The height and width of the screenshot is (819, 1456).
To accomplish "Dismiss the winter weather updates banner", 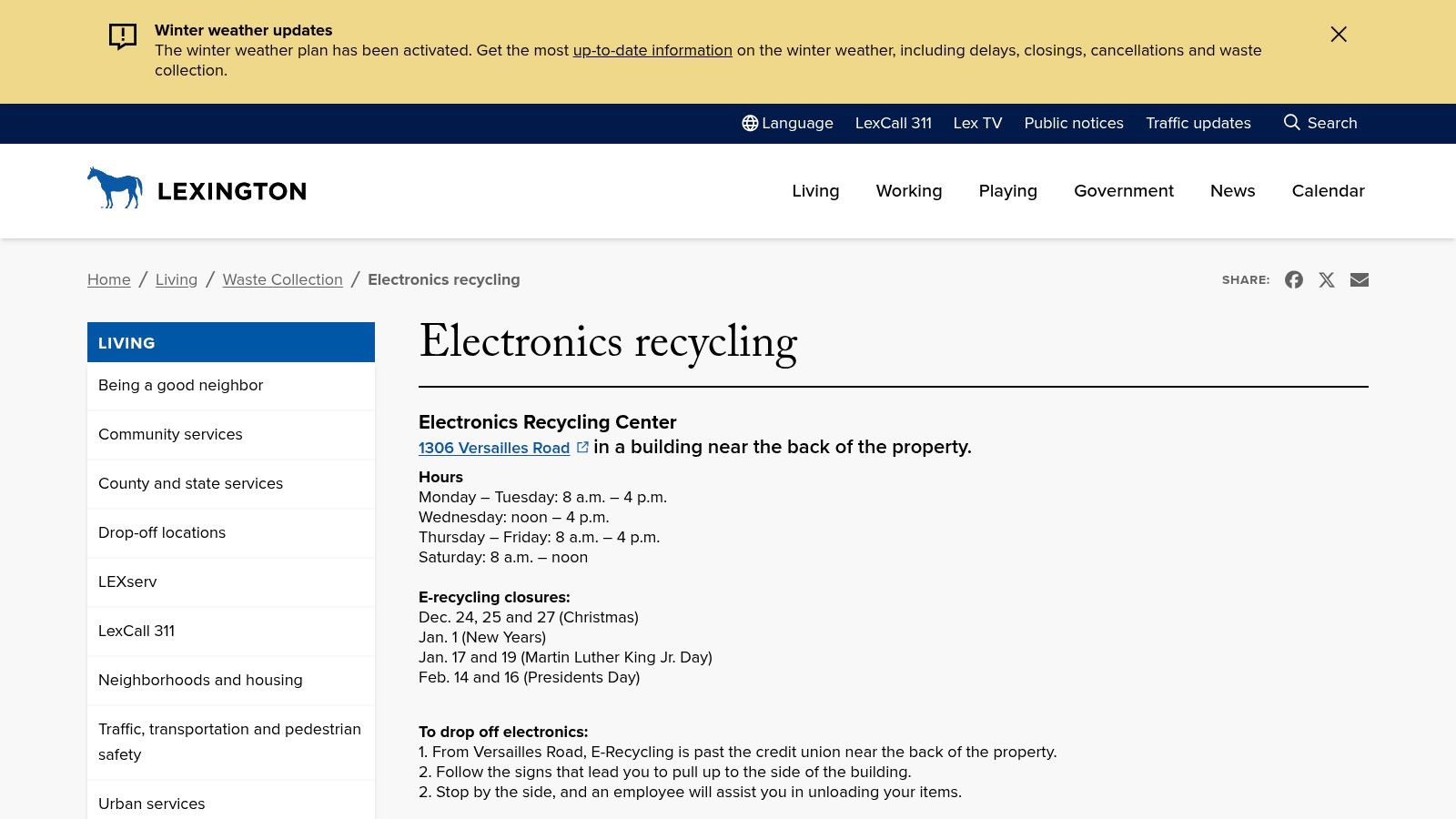I will coord(1339,34).
